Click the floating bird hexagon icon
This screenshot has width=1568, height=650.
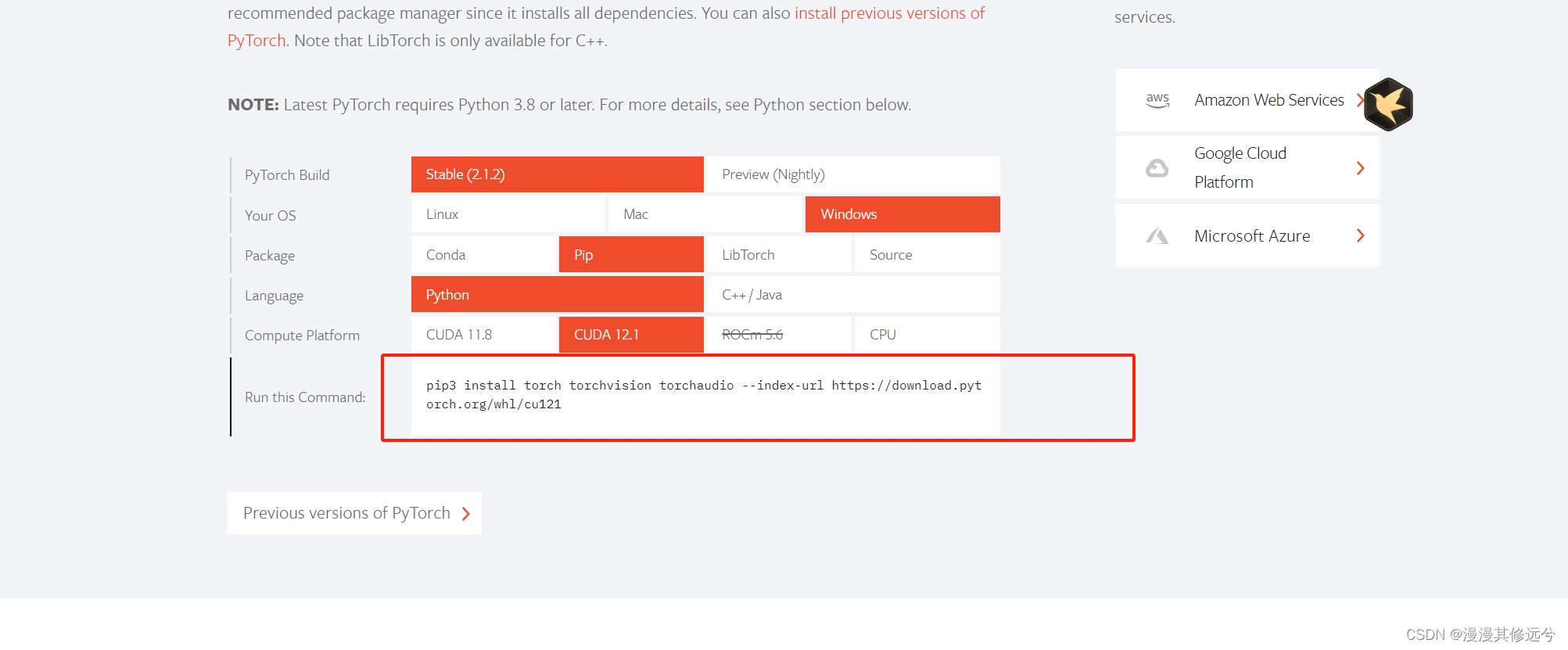click(x=1388, y=104)
